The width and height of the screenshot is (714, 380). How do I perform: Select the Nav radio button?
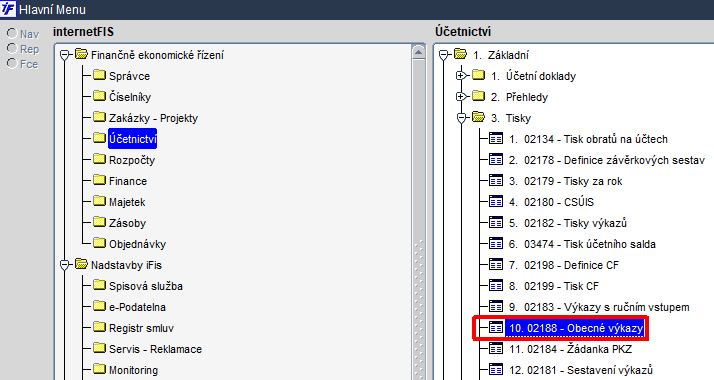(x=12, y=34)
